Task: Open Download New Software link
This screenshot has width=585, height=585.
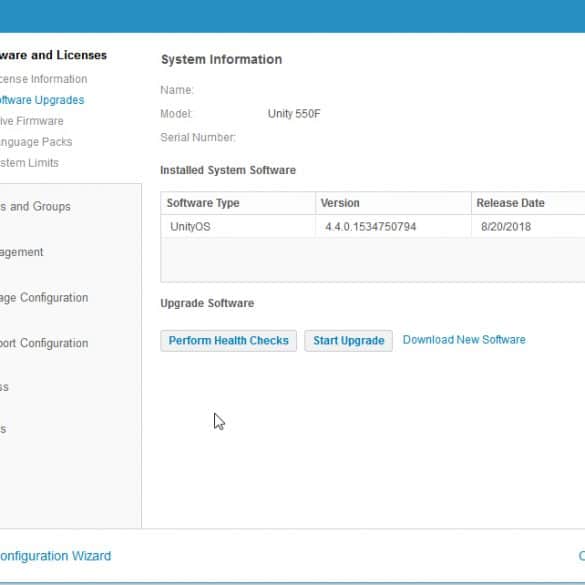Action: [x=464, y=340]
